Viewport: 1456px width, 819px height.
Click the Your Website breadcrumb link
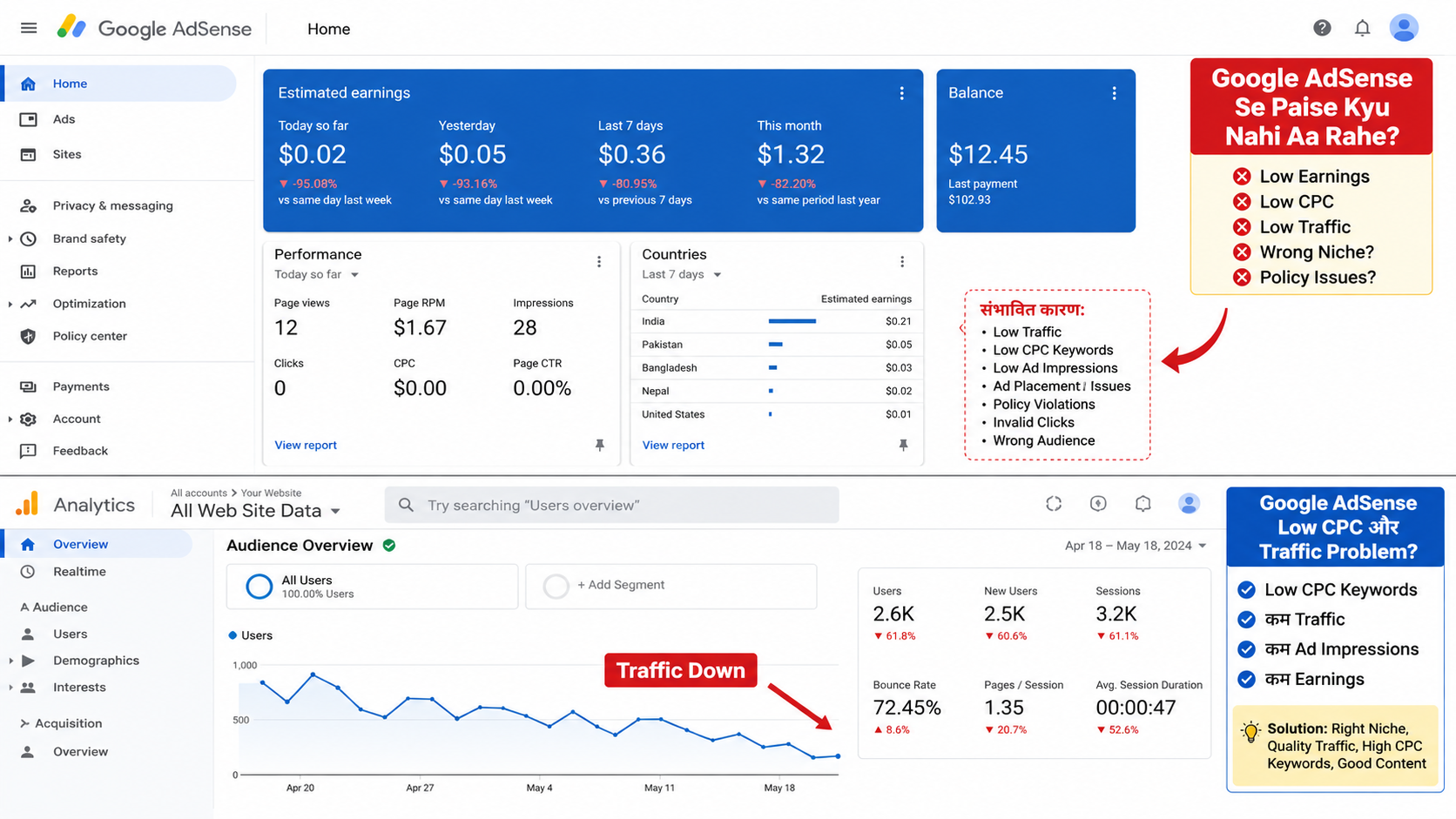(x=271, y=493)
